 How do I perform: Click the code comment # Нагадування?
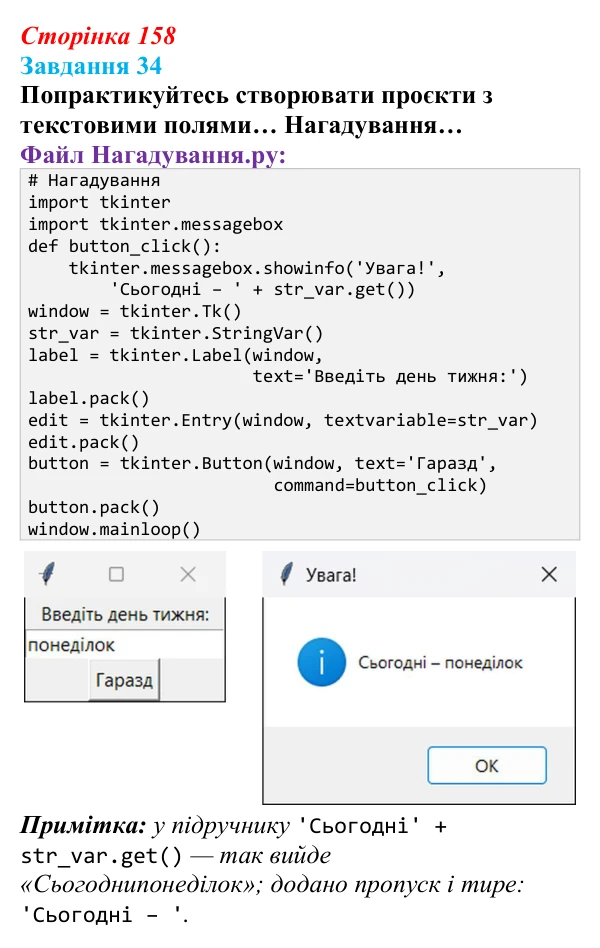tap(94, 181)
